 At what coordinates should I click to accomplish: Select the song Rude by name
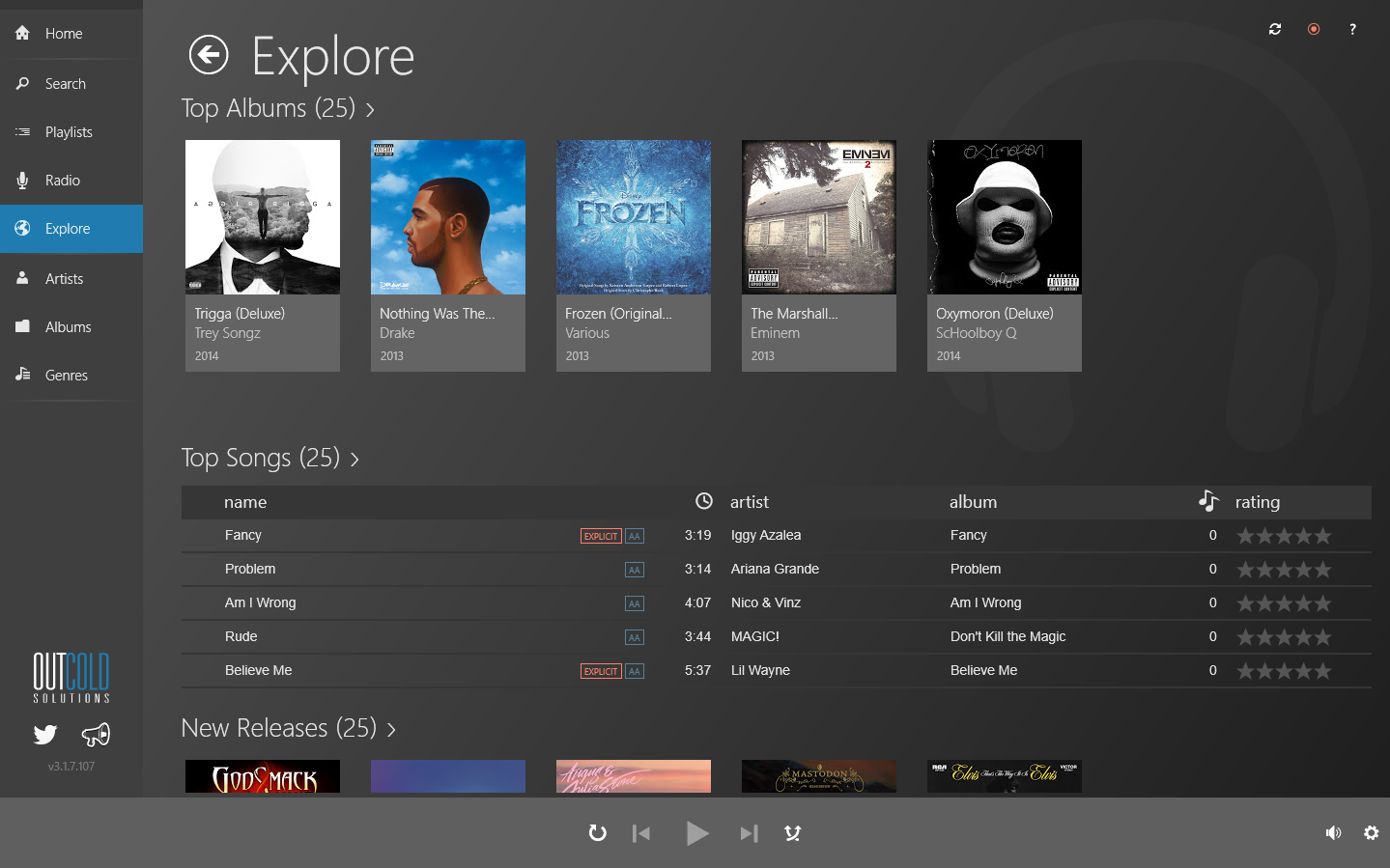point(241,636)
